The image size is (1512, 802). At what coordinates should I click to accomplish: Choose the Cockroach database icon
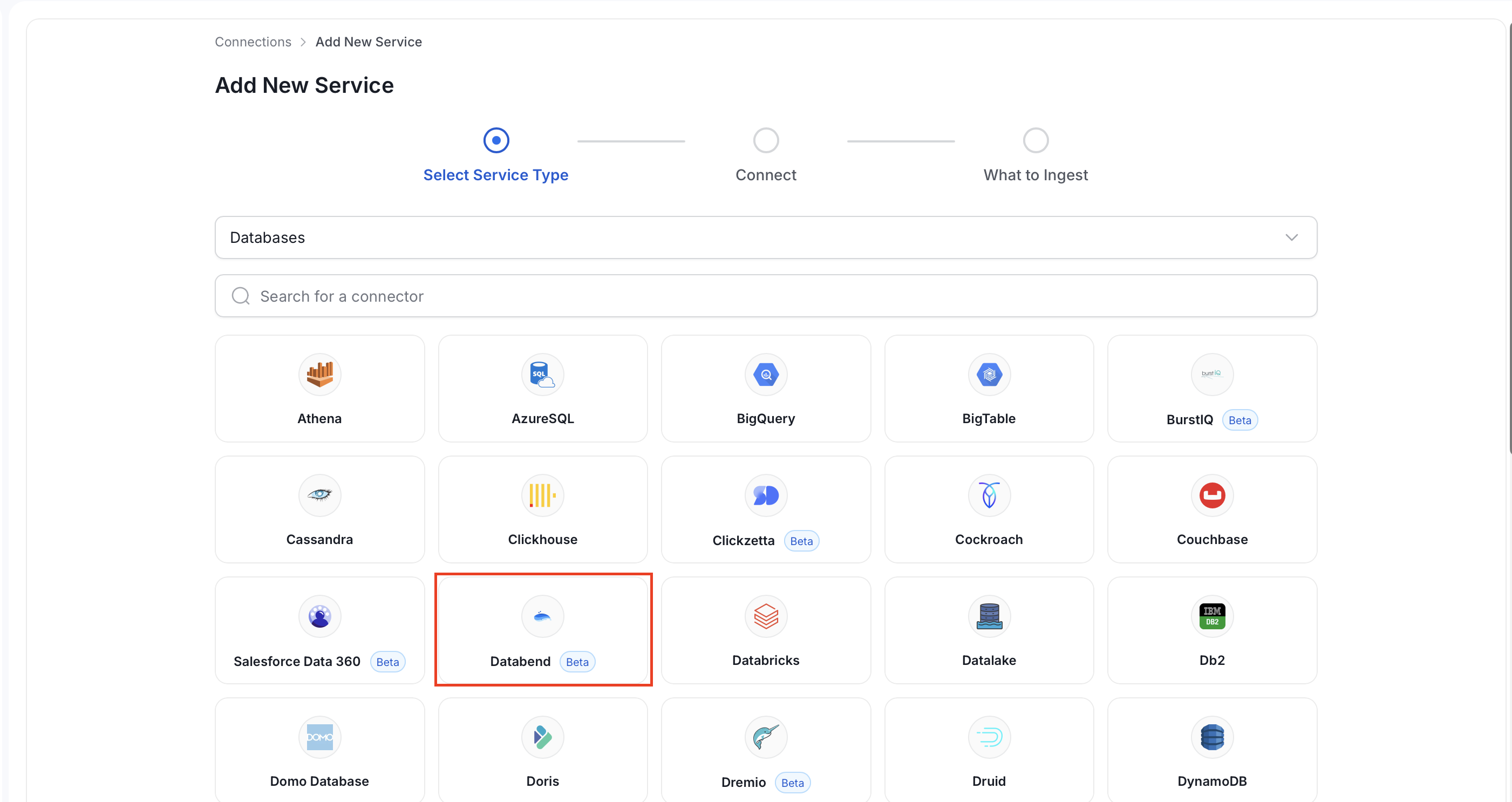click(x=989, y=495)
